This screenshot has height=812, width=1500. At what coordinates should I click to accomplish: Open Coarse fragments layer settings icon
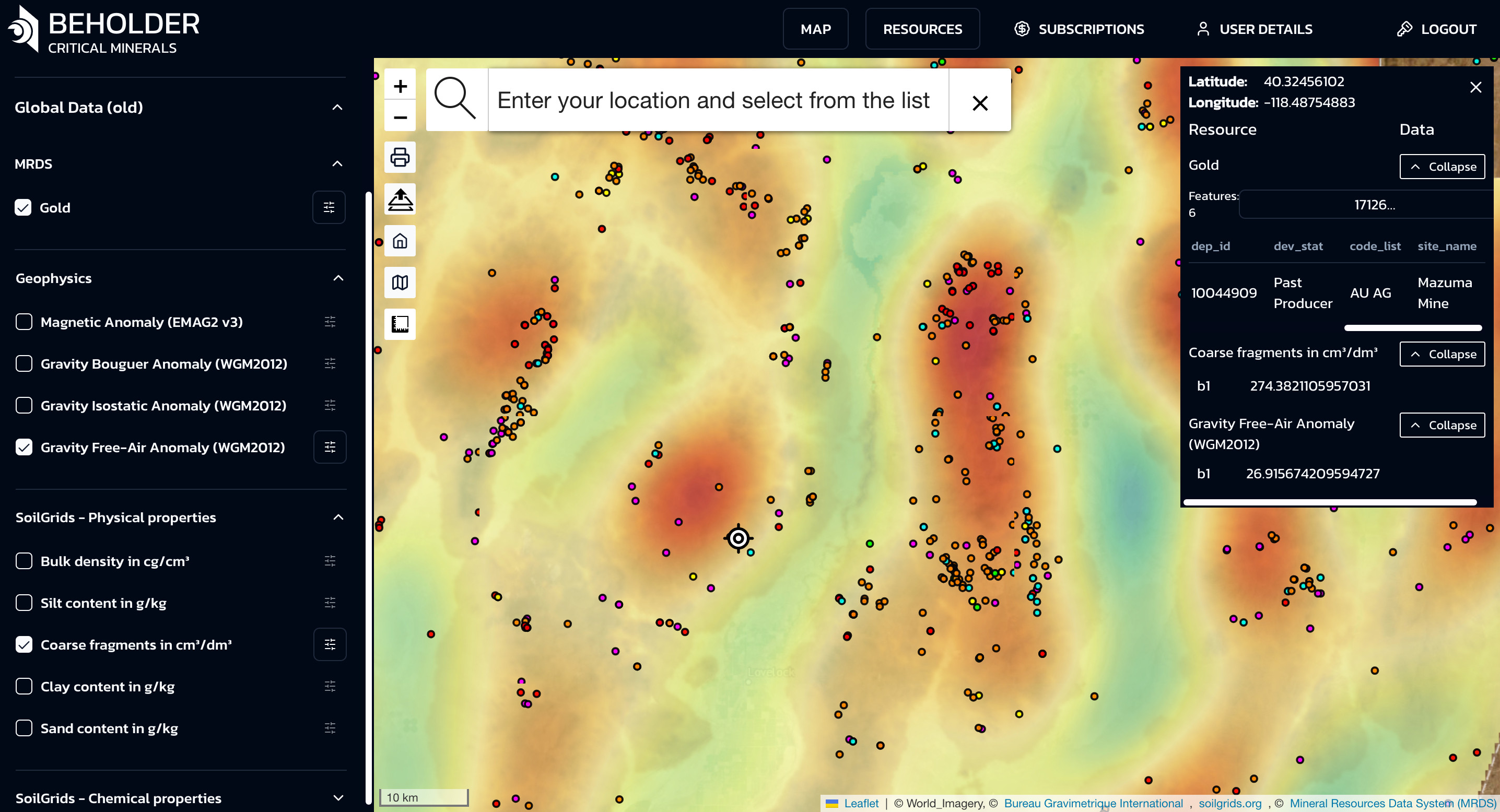point(330,644)
